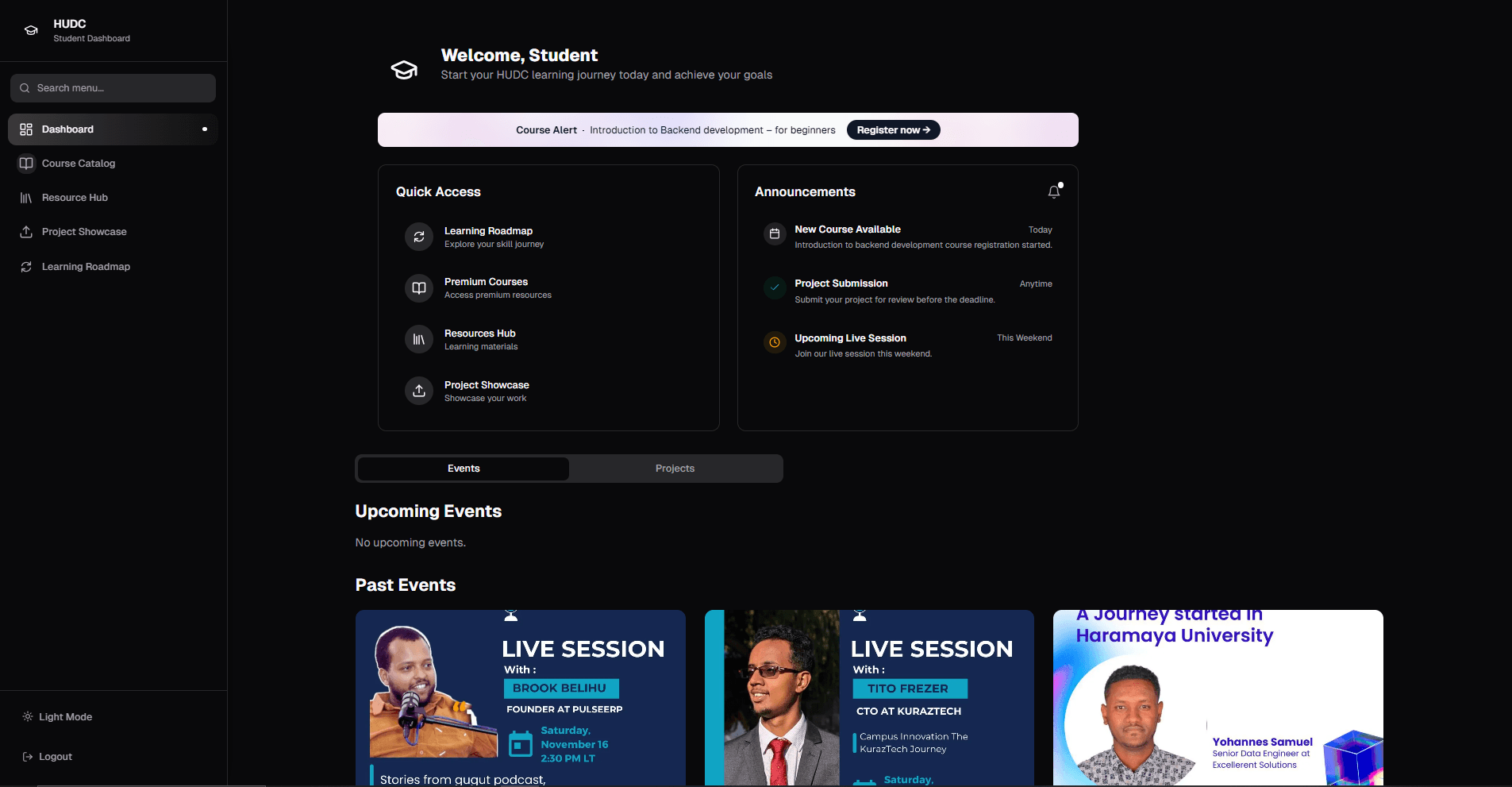Select the Events tab
This screenshot has width=1512, height=787.
click(x=464, y=469)
